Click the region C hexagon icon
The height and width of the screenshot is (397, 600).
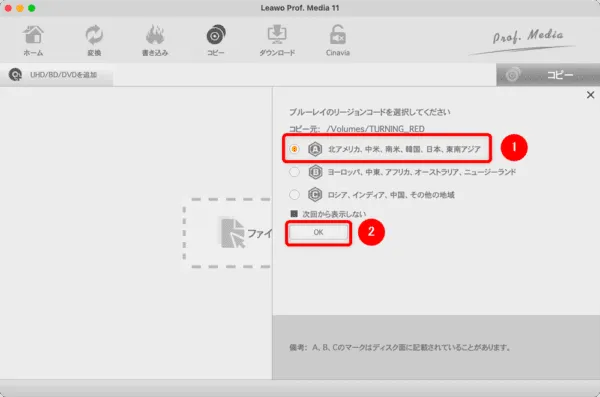315,194
